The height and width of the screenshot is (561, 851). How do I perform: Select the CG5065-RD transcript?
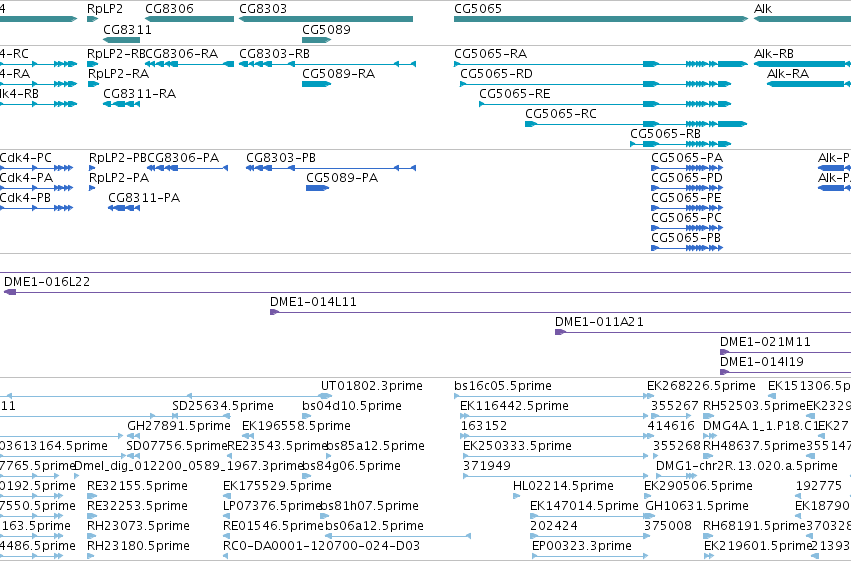tap(595, 84)
